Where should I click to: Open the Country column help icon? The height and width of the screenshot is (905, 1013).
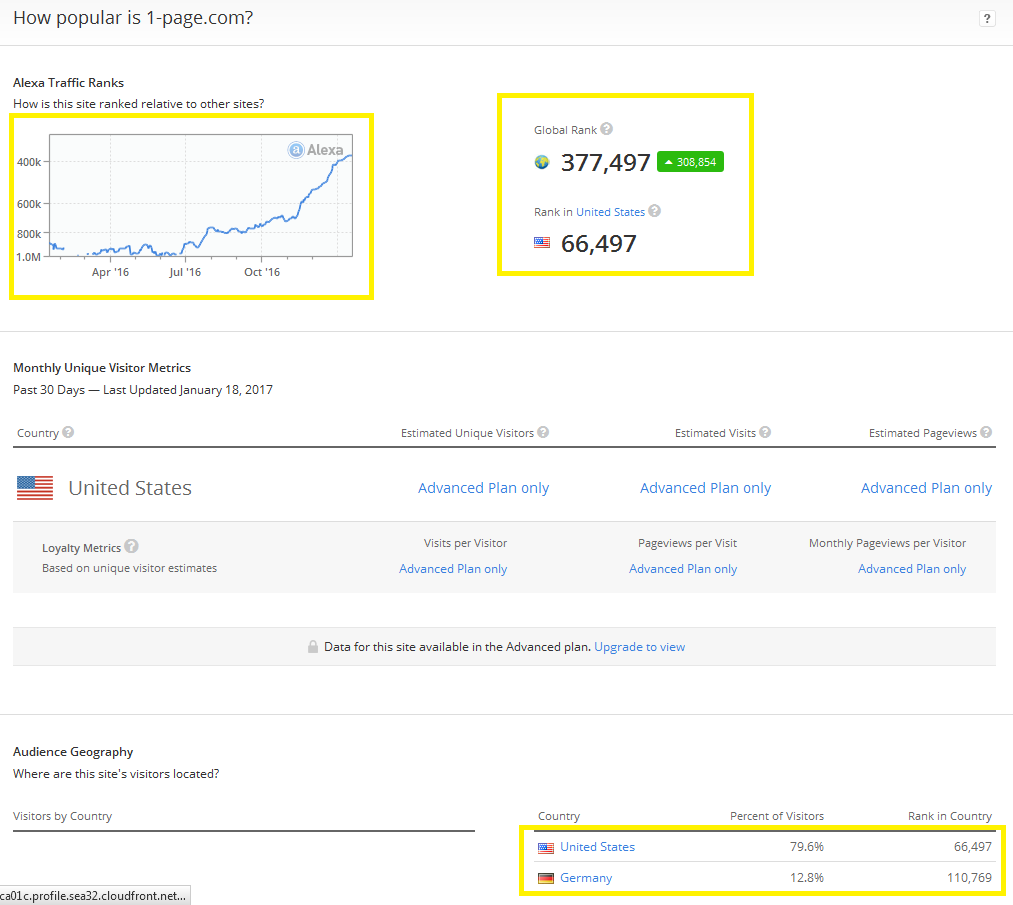pos(68,432)
